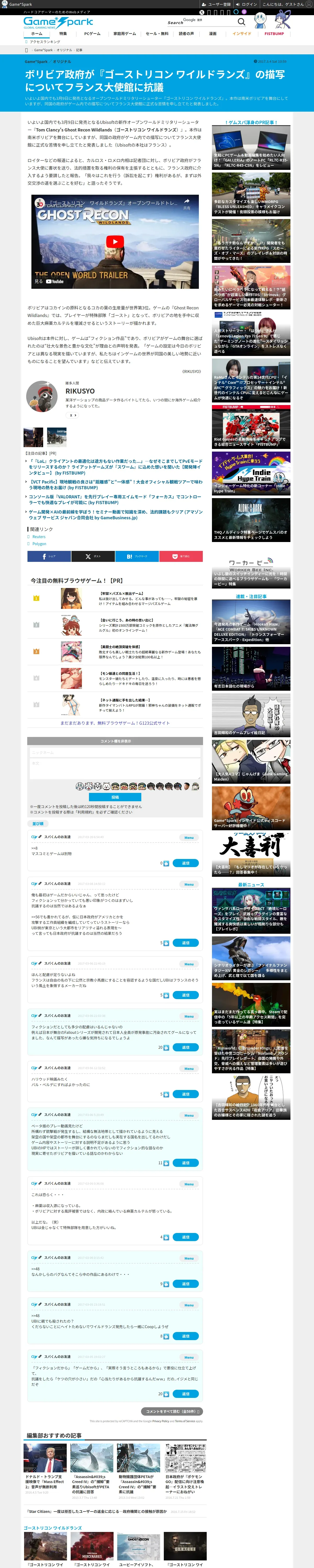314x1568 pixels.
Task: Post article to X
Action: coord(93,556)
